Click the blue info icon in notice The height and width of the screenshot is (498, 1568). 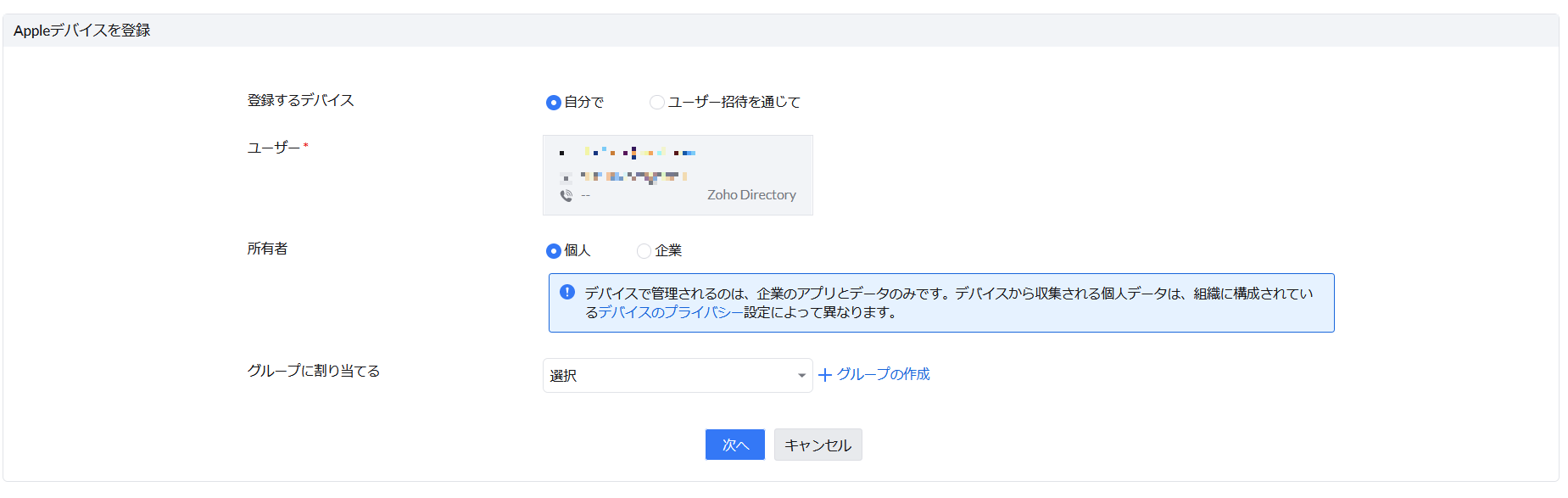point(567,292)
